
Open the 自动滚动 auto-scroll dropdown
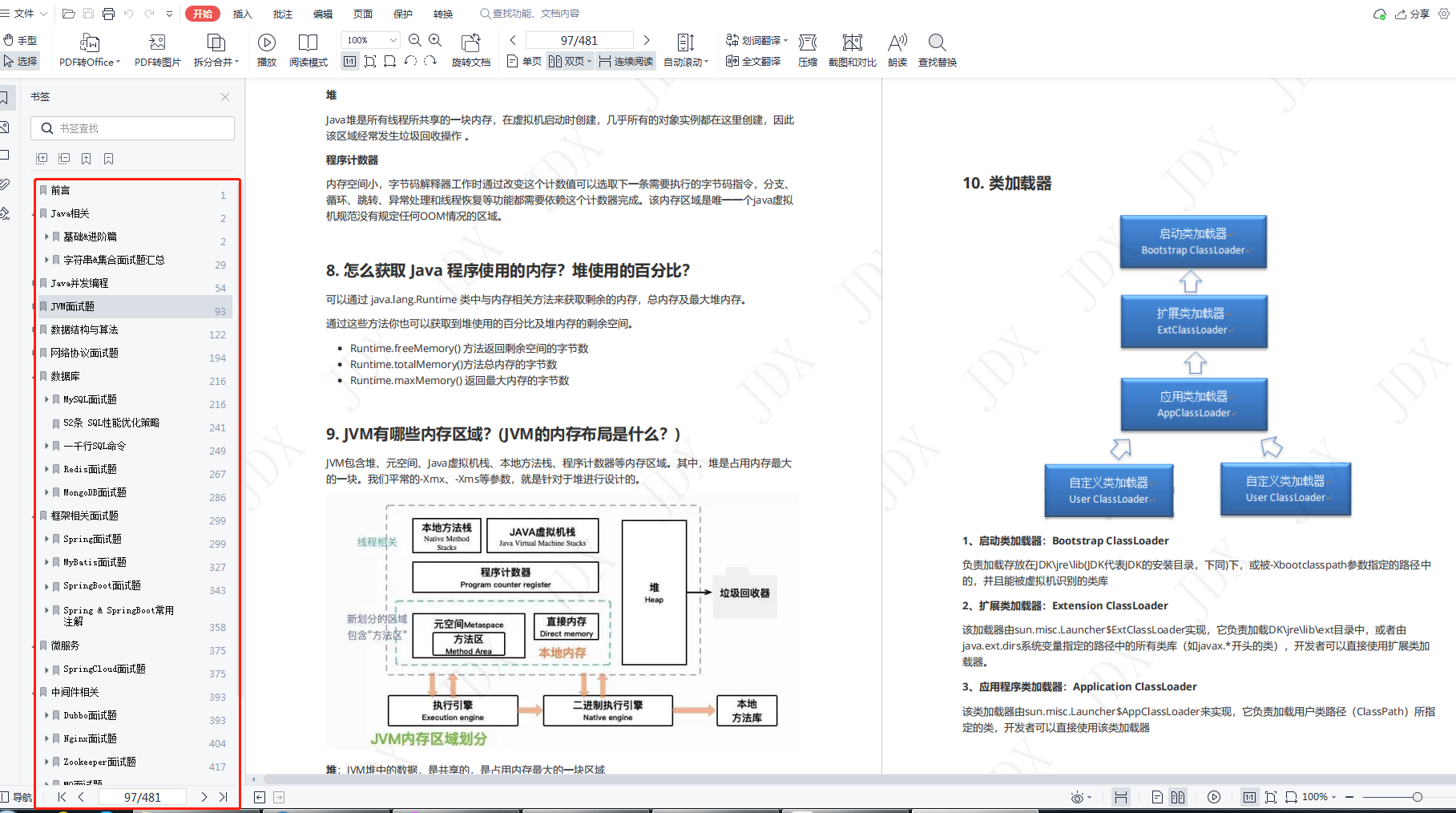point(686,51)
